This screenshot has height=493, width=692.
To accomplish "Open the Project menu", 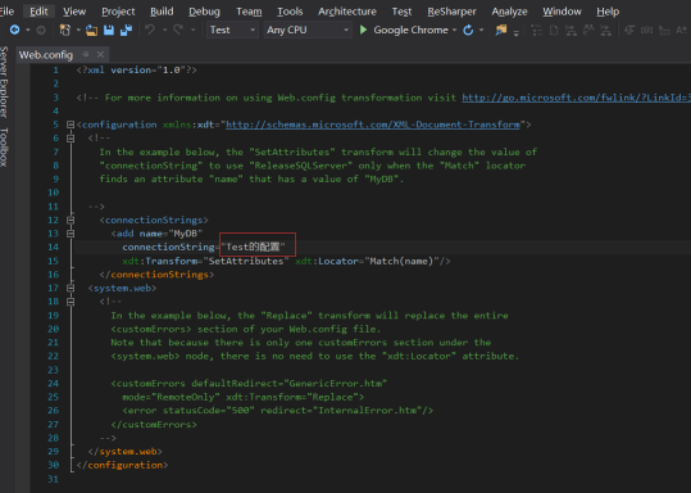I will coord(118,11).
